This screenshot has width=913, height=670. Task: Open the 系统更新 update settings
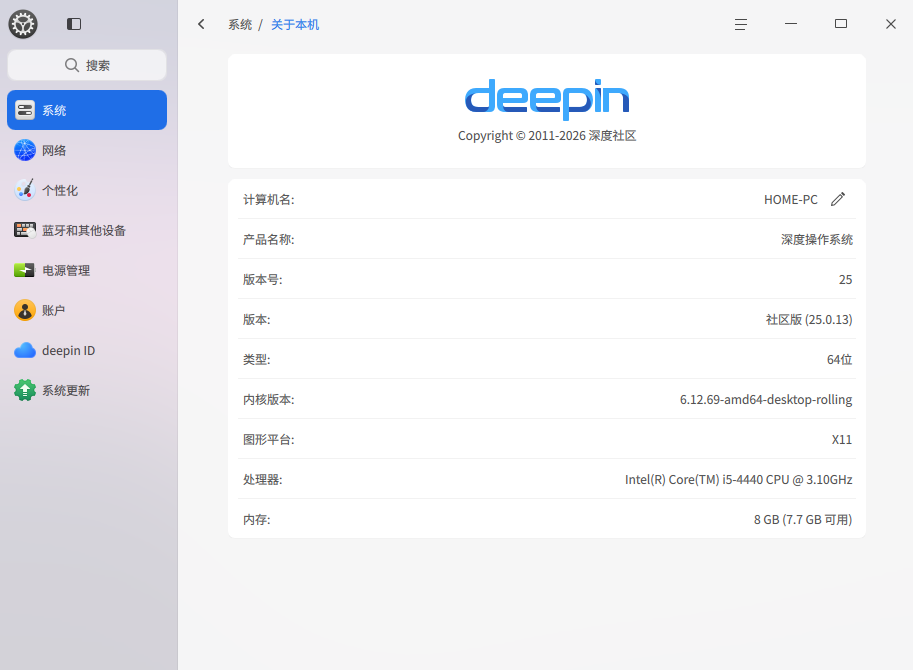click(x=87, y=391)
